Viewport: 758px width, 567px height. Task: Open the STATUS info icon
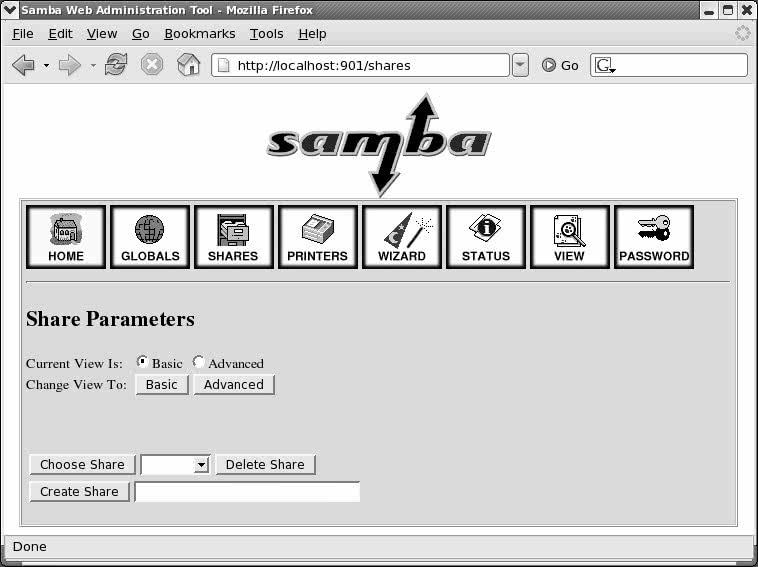tap(486, 237)
